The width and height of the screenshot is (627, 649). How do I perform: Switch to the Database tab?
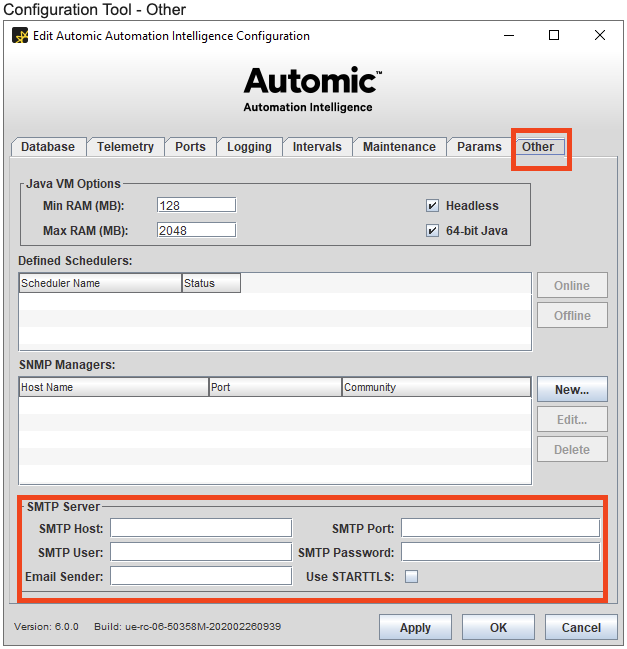point(48,147)
